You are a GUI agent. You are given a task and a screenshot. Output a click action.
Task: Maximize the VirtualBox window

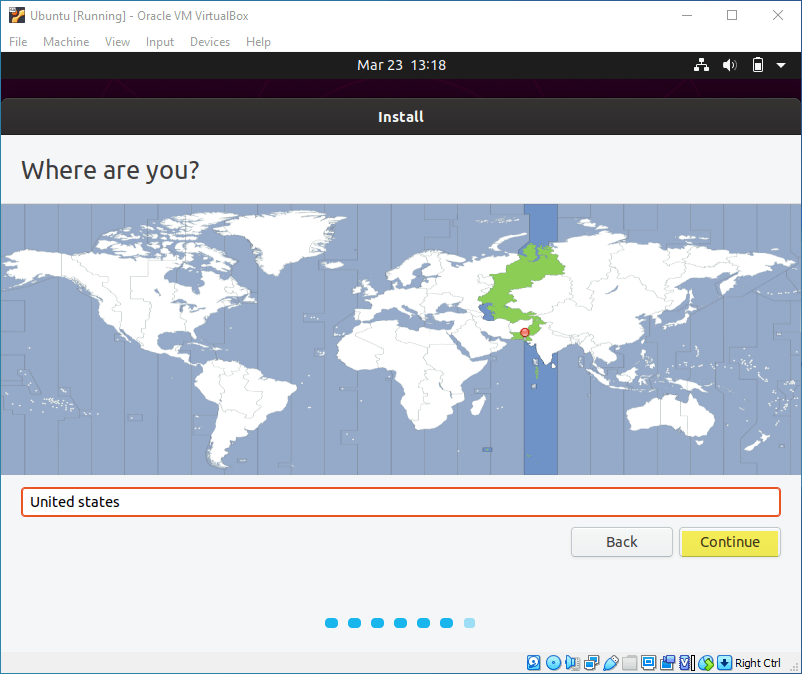click(732, 15)
